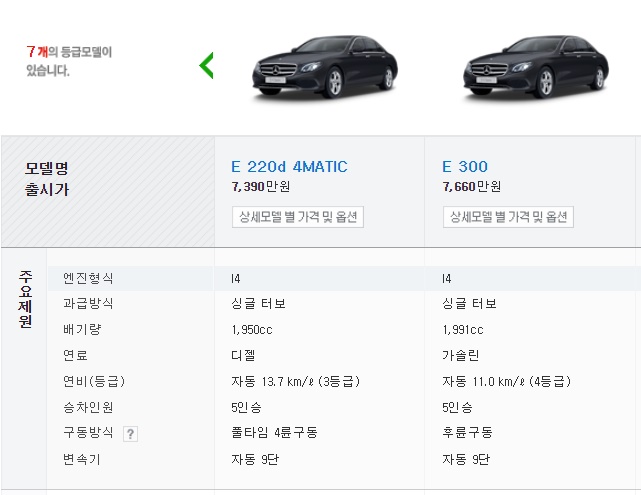Screen dimensions: 641x495
Task: Select the E 220d 4MATIC car image
Action: pyautogui.click(x=325, y=67)
